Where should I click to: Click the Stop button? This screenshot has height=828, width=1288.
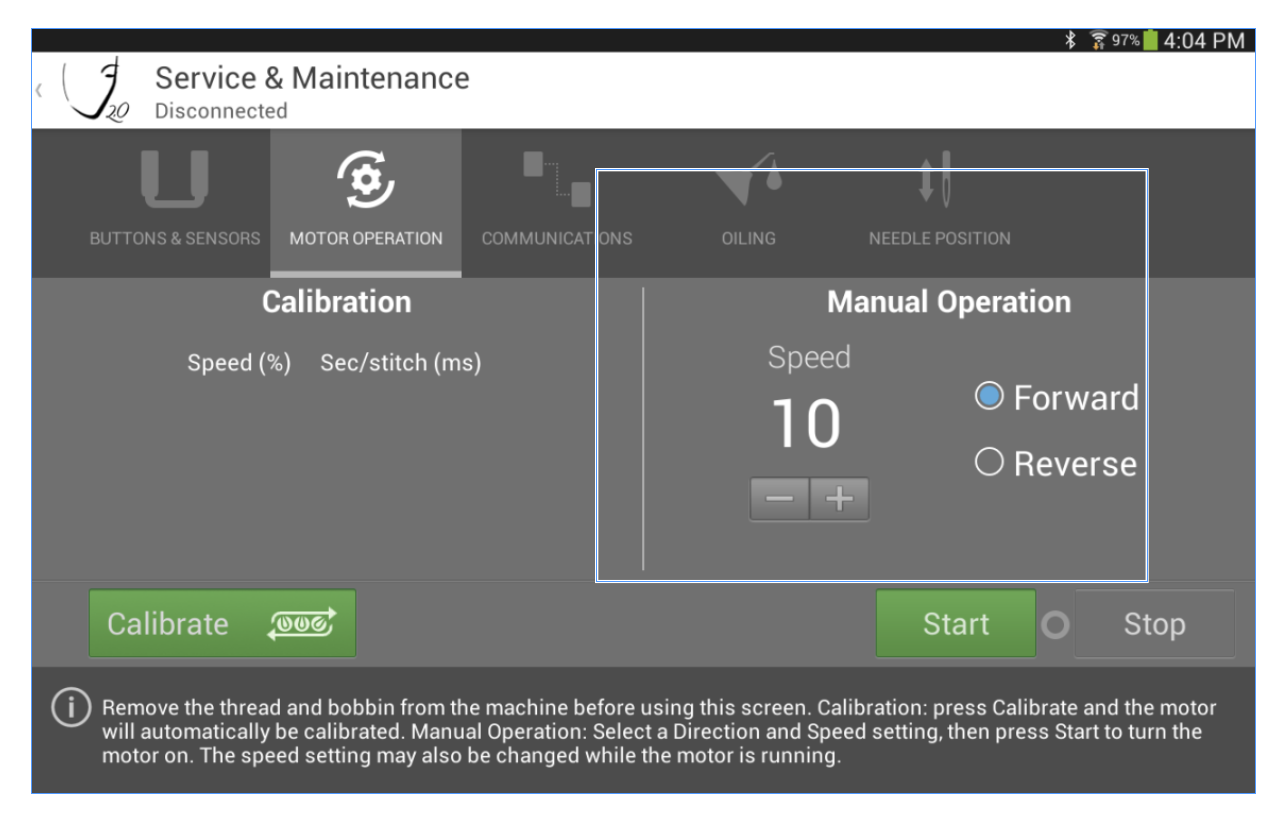1155,622
